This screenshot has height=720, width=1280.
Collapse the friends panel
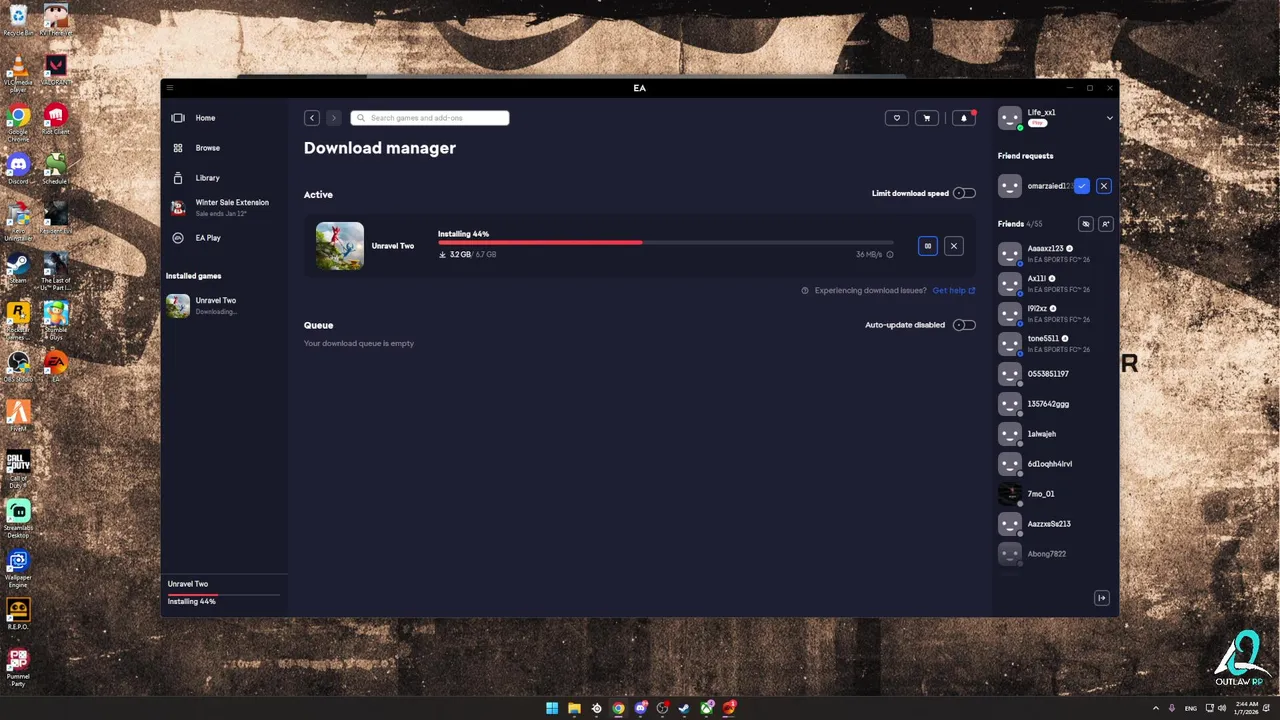pos(1102,598)
